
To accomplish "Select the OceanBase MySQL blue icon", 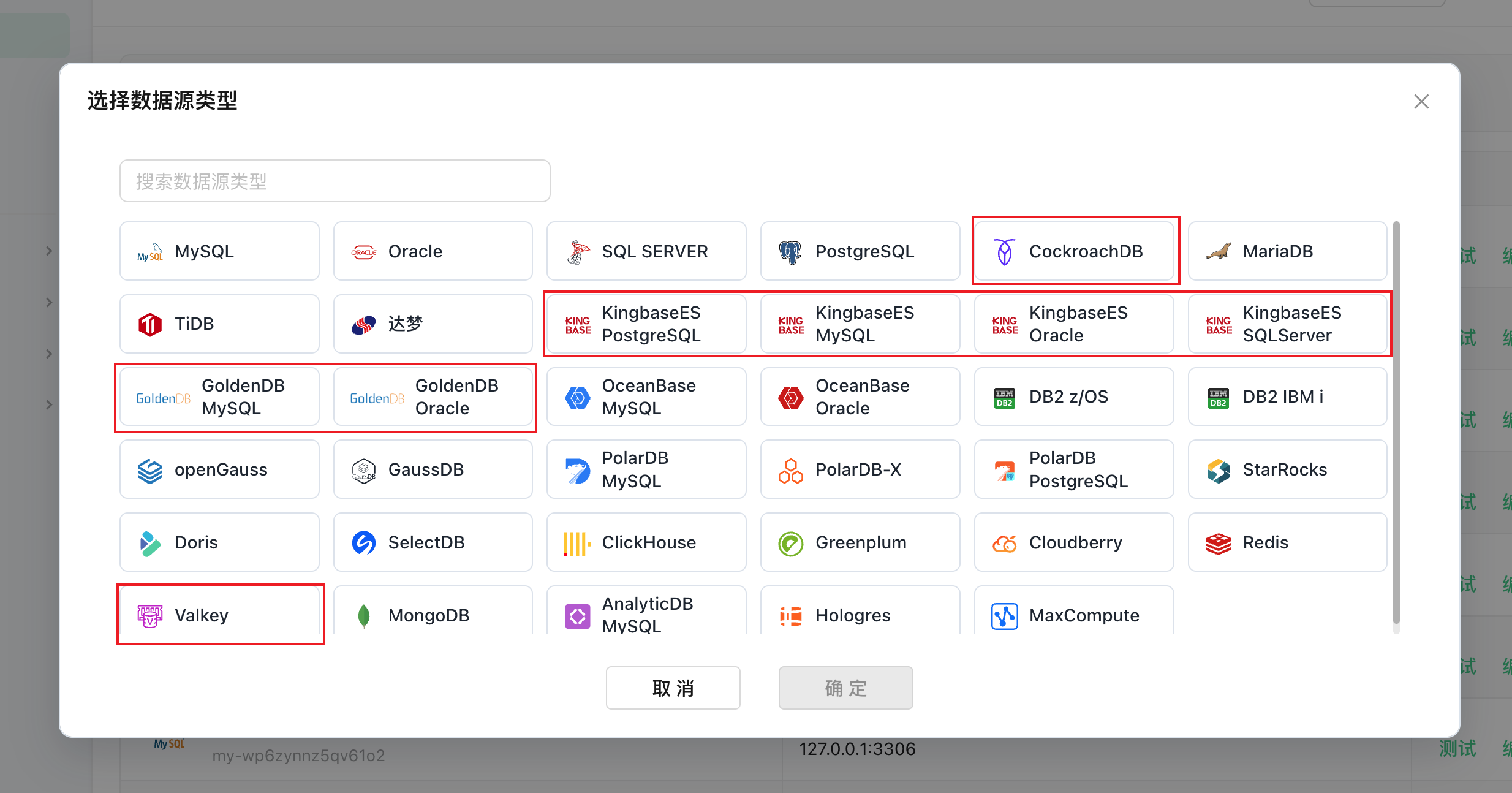I will click(x=577, y=397).
